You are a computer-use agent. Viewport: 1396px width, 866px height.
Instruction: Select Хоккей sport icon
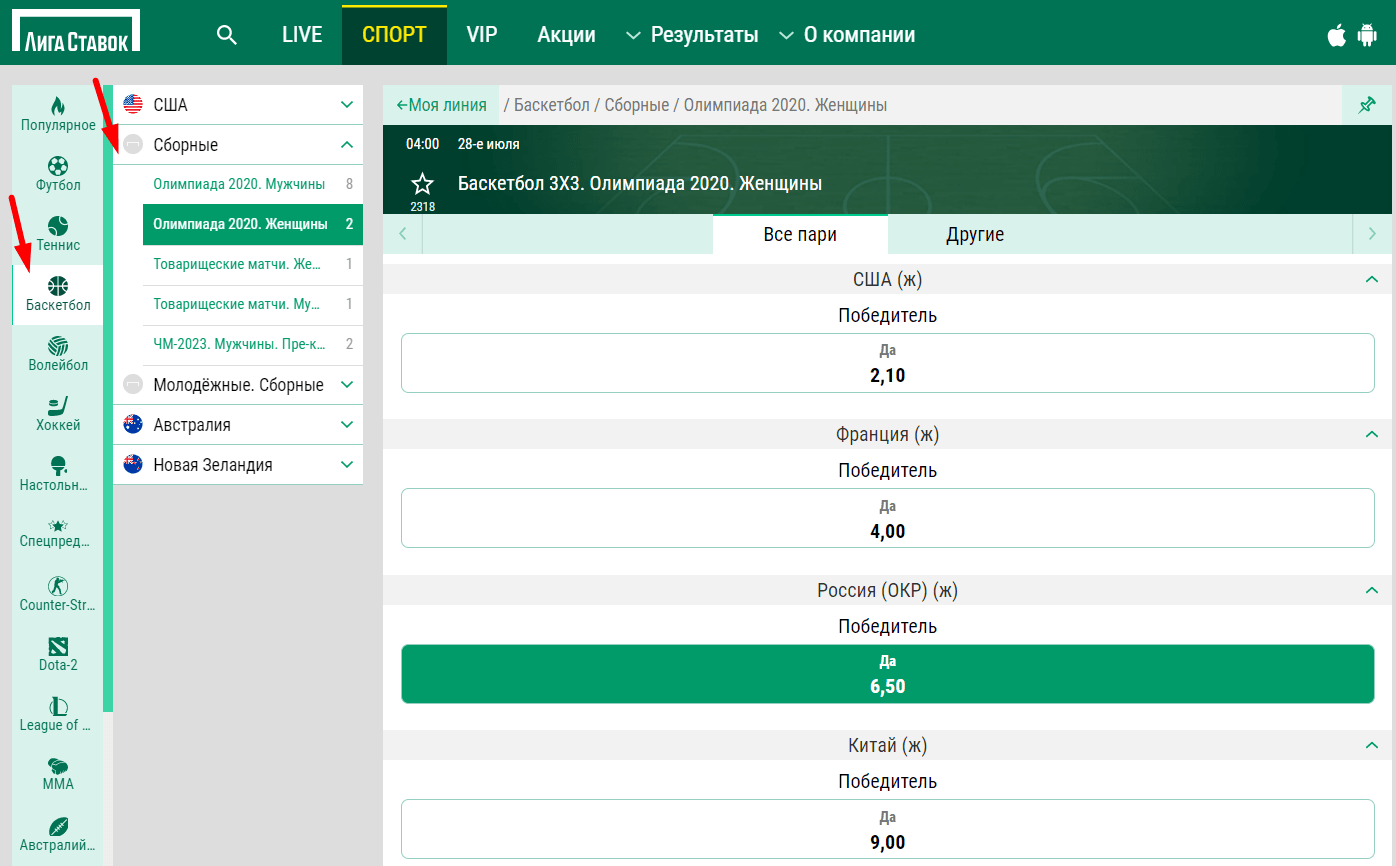point(58,405)
